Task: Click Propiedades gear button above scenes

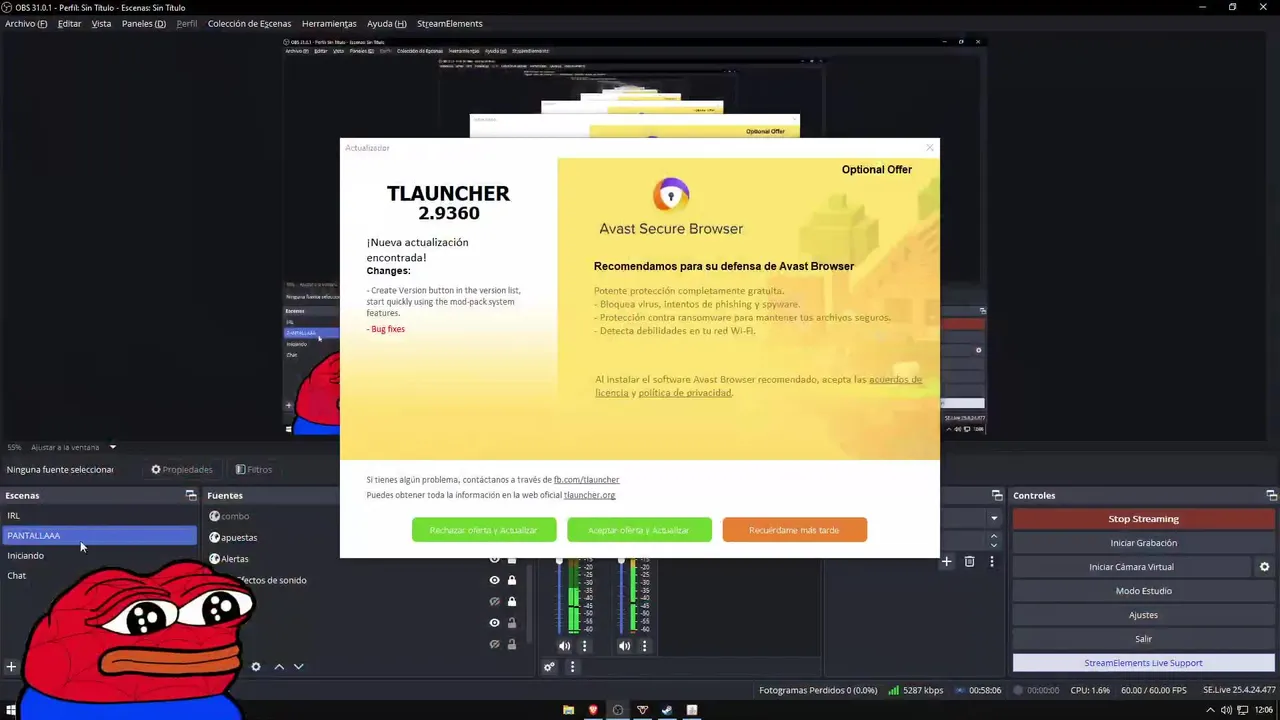Action: (182, 469)
